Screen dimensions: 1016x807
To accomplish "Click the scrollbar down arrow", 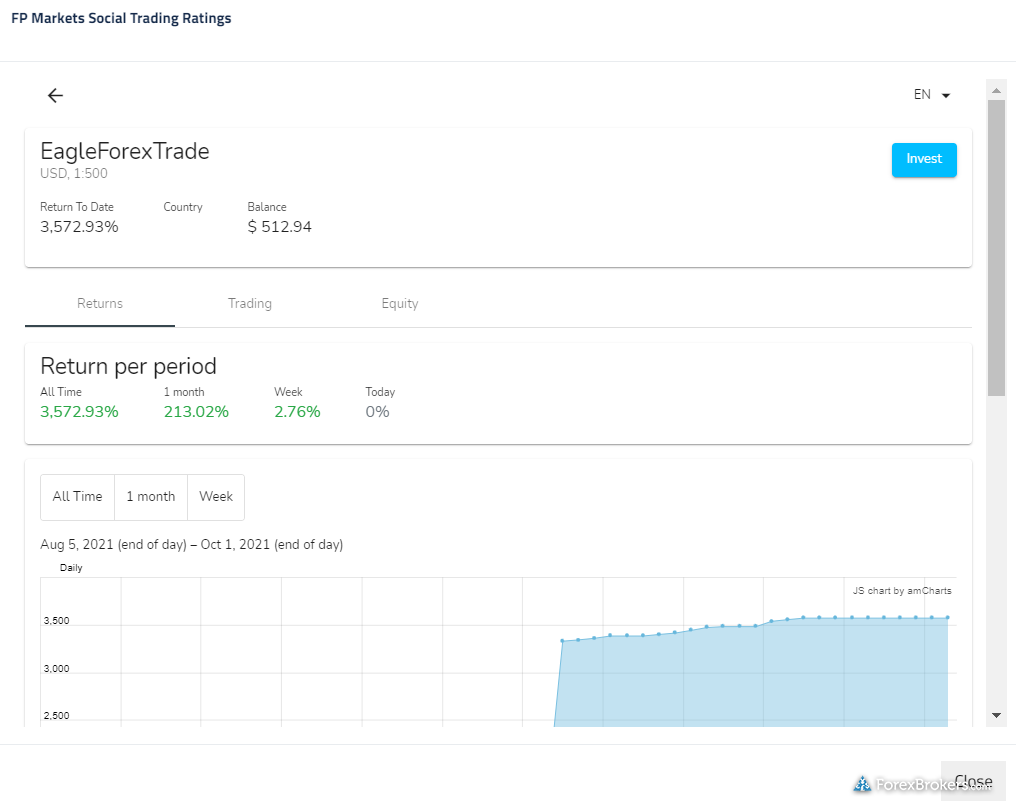I will pos(997,715).
